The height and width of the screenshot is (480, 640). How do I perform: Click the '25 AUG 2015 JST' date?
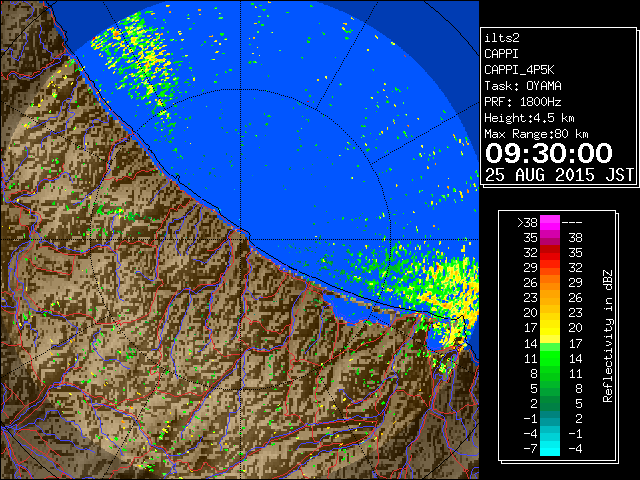click(x=559, y=175)
